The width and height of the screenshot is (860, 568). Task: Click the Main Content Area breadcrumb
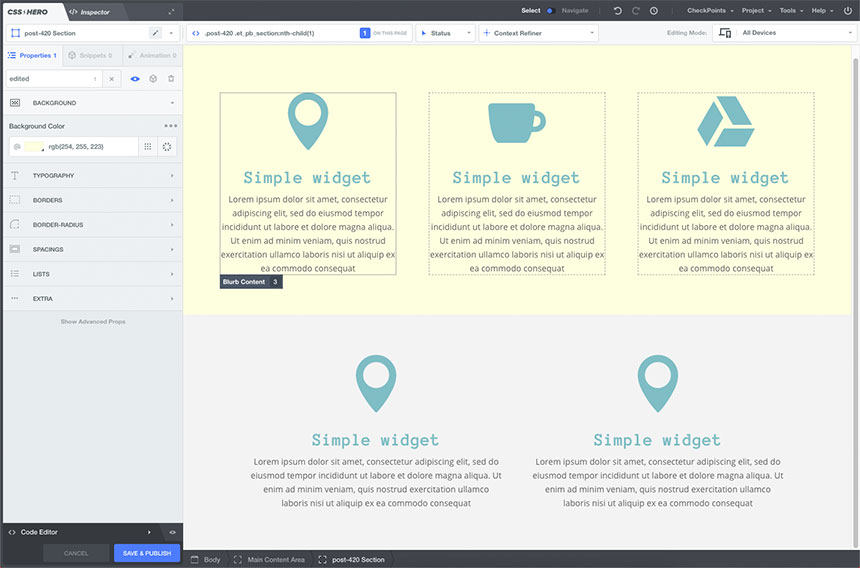[270, 559]
